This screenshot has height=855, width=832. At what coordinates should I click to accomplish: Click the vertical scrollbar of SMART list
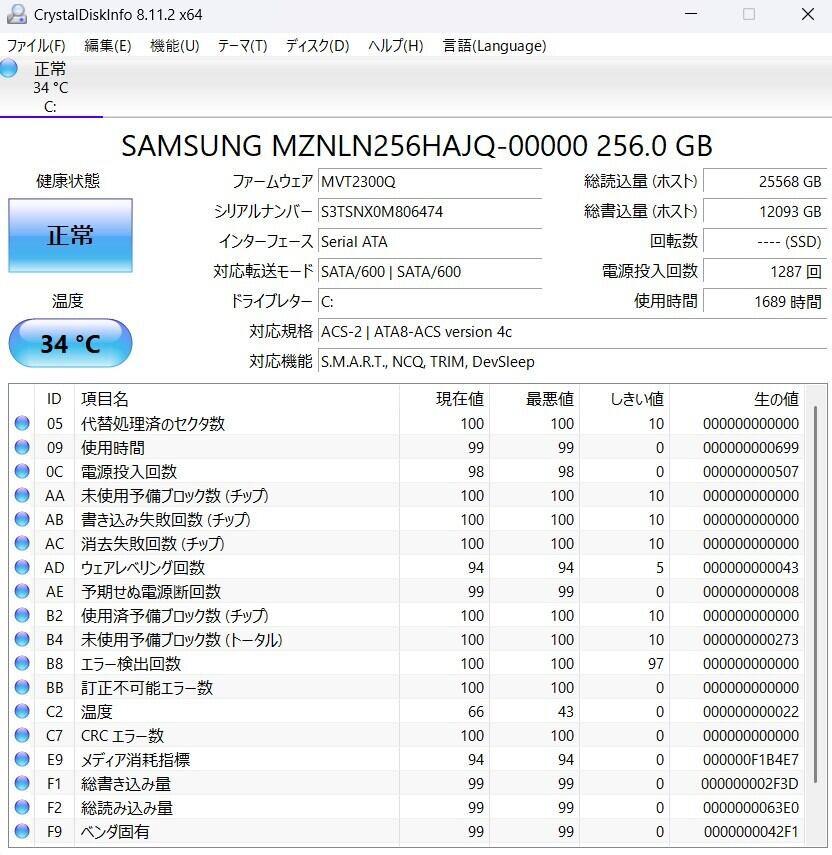pos(819,600)
